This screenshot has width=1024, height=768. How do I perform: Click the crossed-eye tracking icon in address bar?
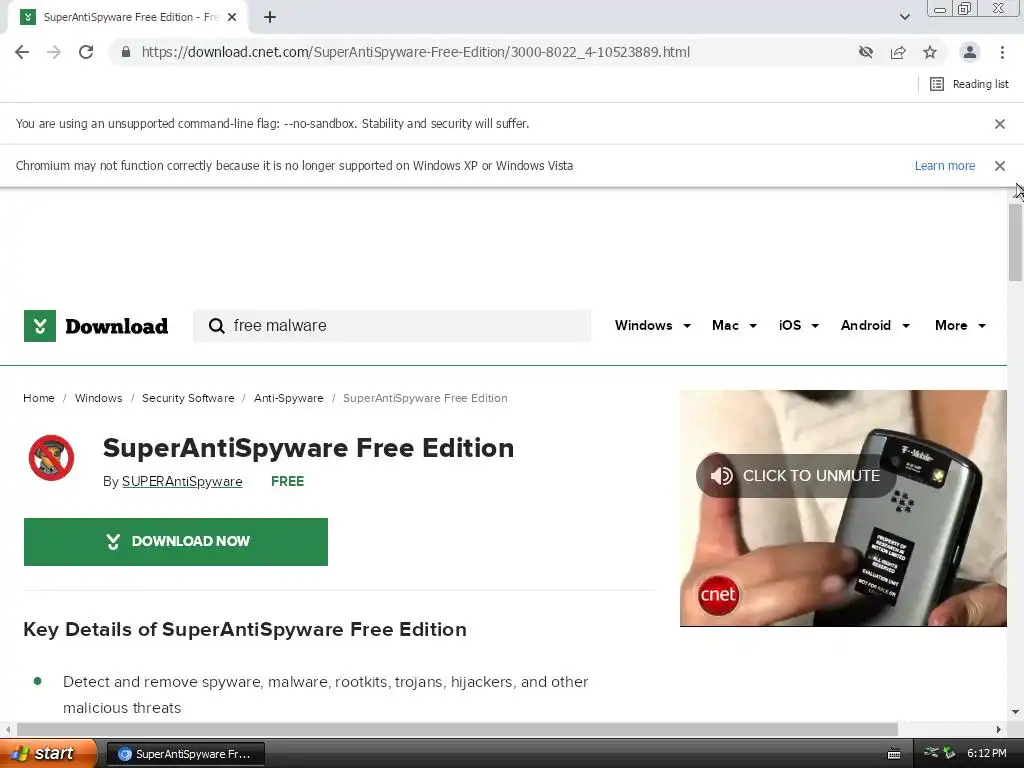coord(866,52)
